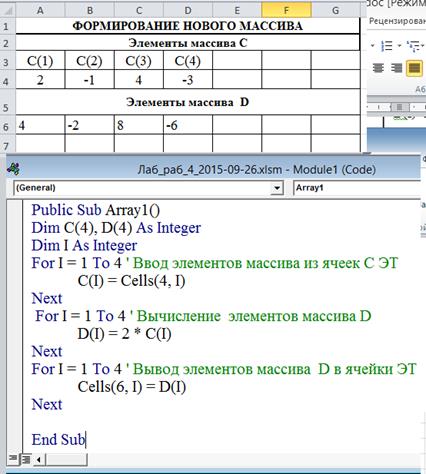The height and width of the screenshot is (474, 426).
Task: Select the column C header
Action: point(139,10)
